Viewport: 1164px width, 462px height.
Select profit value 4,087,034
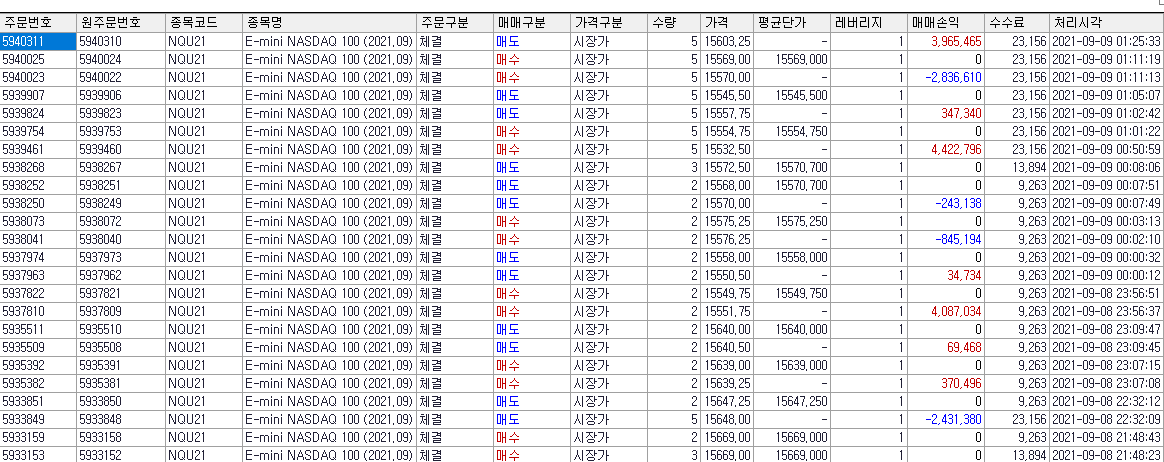pos(946,311)
